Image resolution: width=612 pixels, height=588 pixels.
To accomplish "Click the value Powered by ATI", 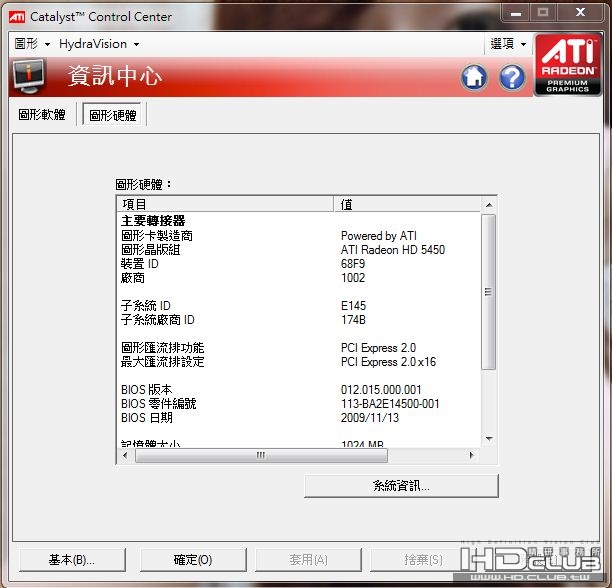I will pyautogui.click(x=379, y=236).
